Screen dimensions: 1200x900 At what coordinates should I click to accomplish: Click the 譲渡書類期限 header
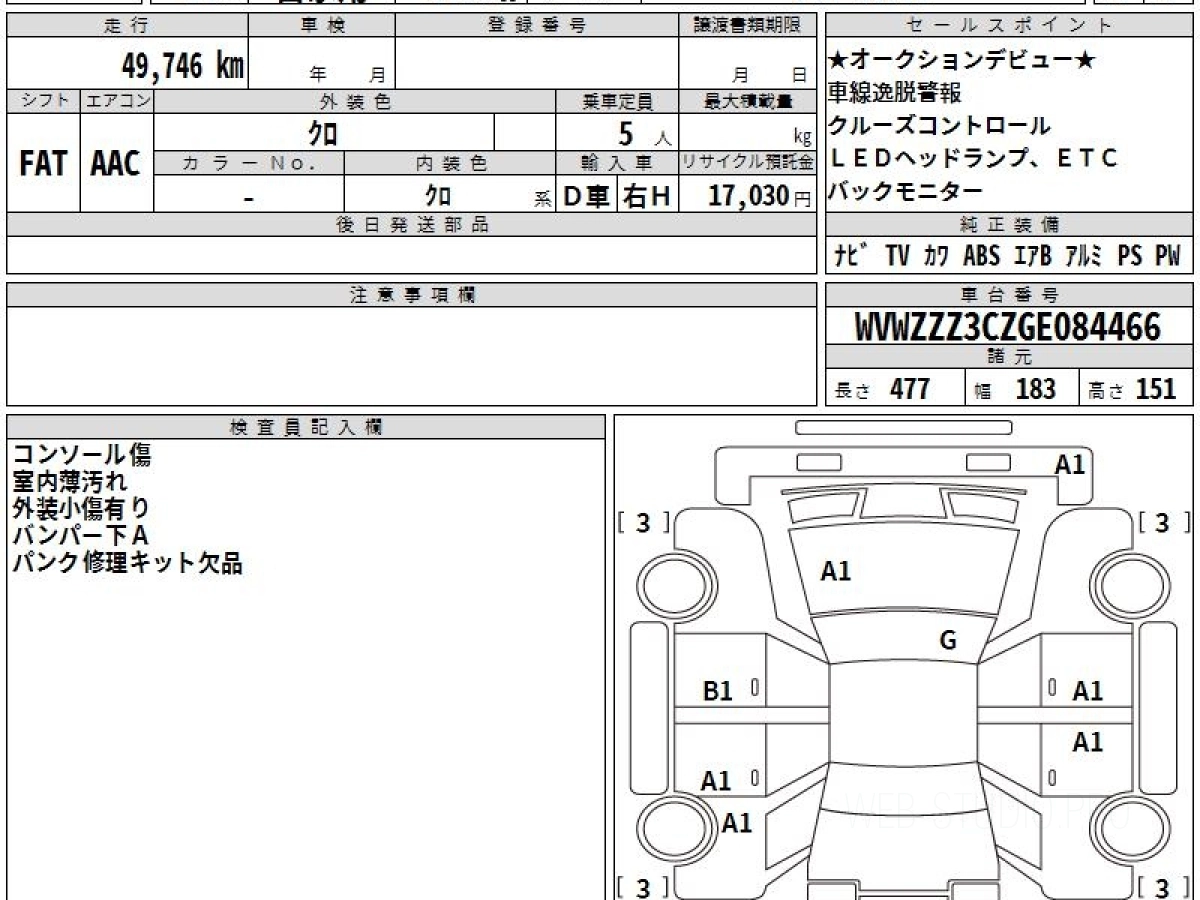[x=747, y=26]
